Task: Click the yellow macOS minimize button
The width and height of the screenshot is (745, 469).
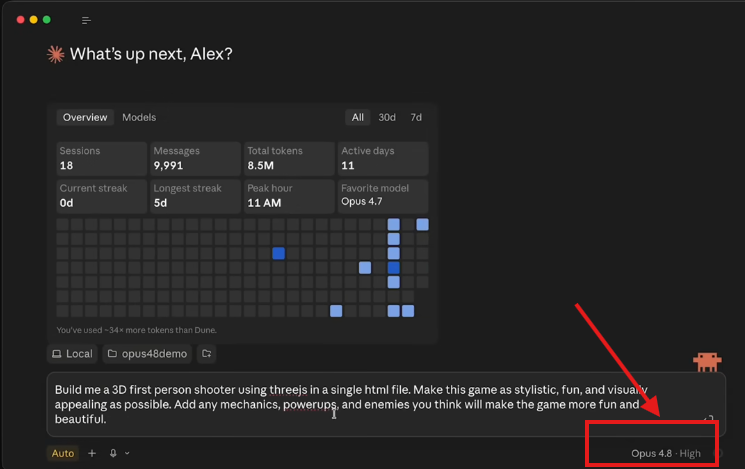Action: tap(33, 19)
